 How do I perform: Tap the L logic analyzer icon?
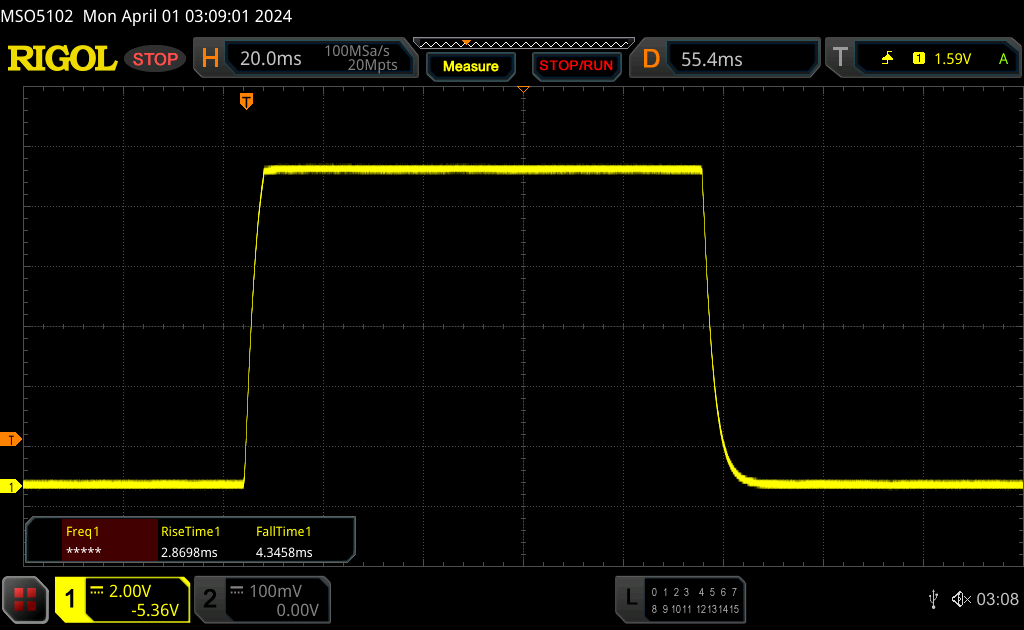(630, 599)
